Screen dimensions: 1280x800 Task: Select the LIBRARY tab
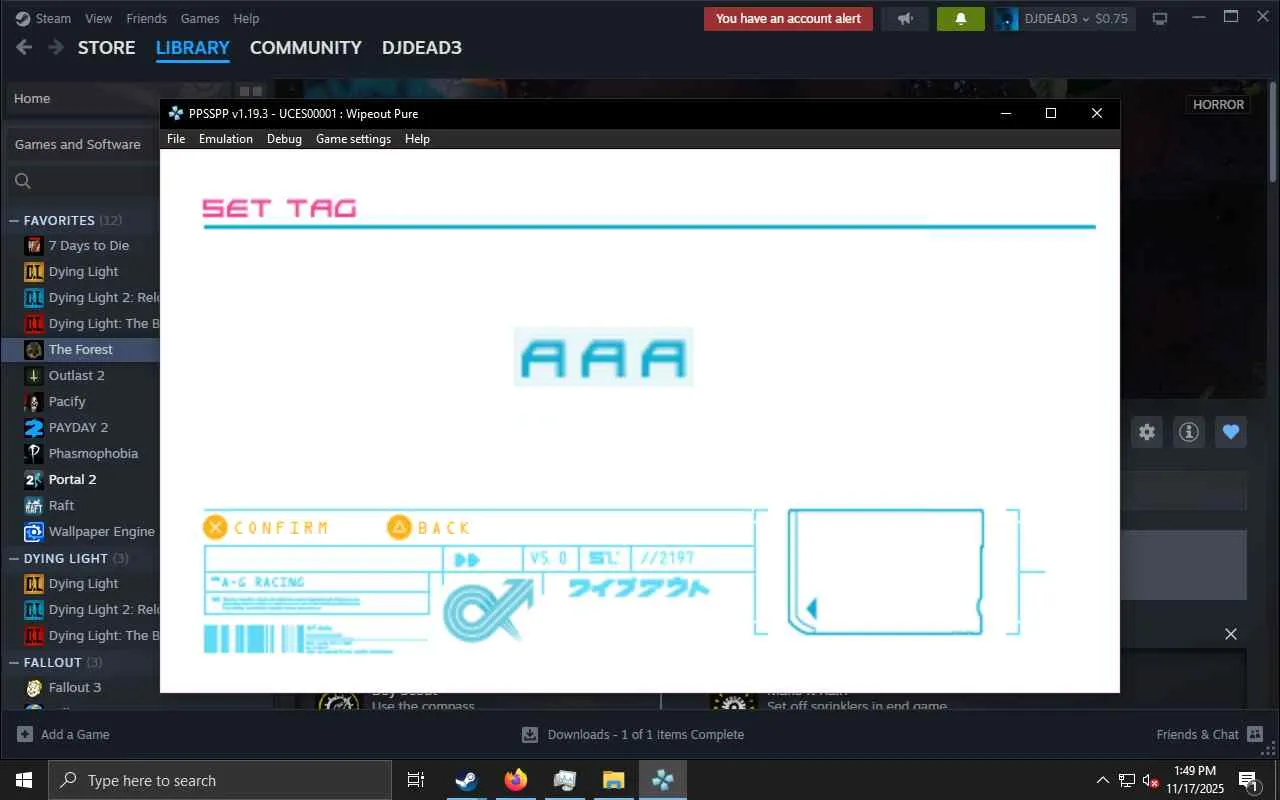[193, 47]
